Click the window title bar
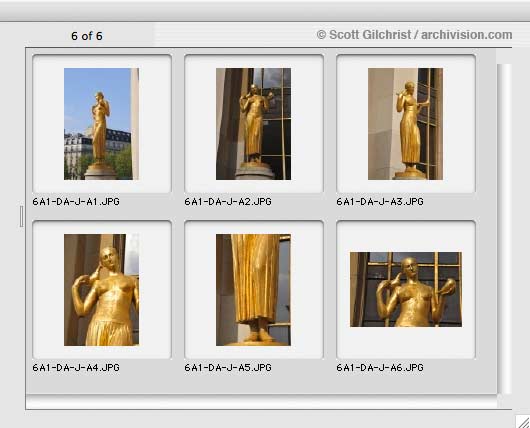The width and height of the screenshot is (530, 428). (265, 10)
